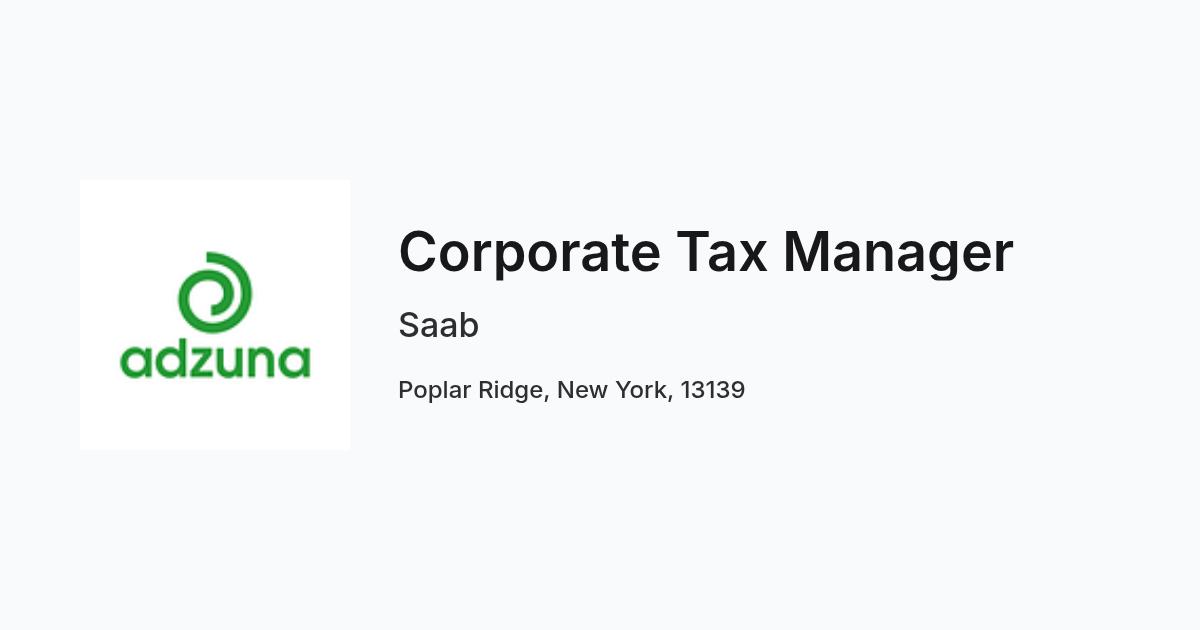Select the white Adzuna logo tile

coord(215,315)
